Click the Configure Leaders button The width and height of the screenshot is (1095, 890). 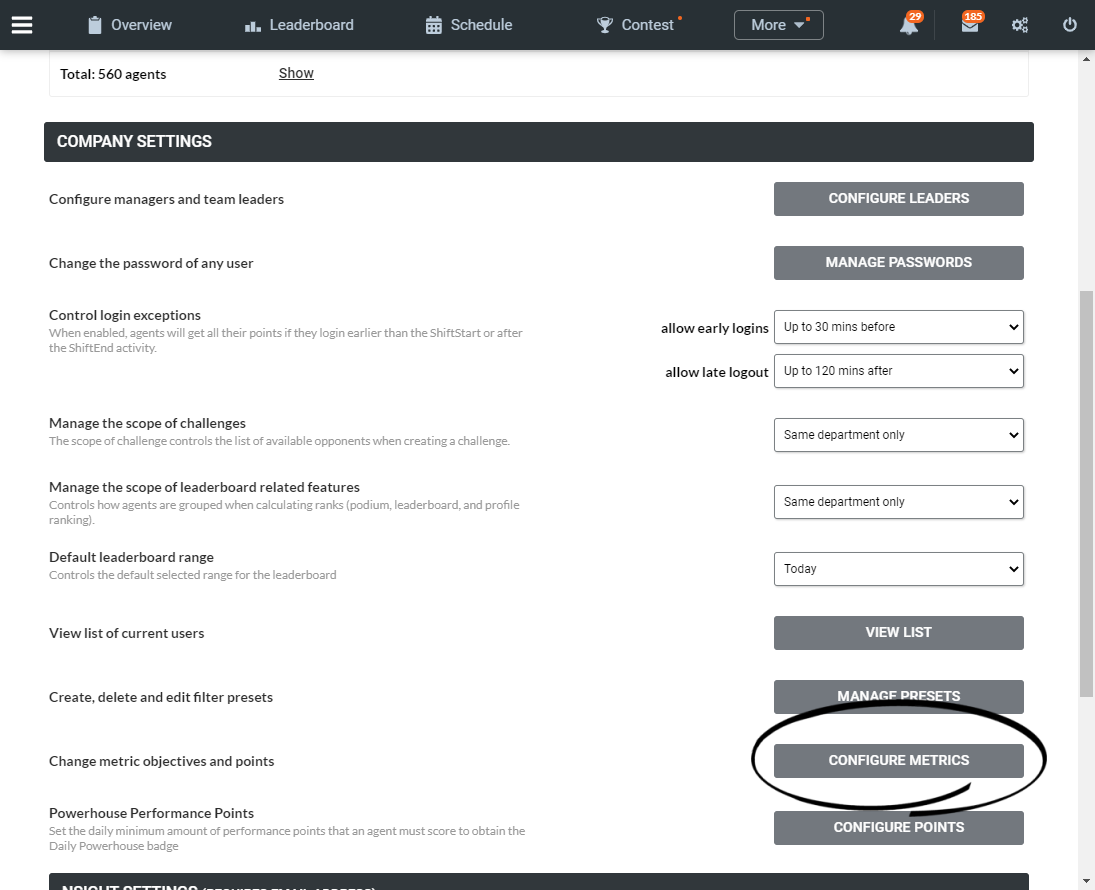pos(899,199)
